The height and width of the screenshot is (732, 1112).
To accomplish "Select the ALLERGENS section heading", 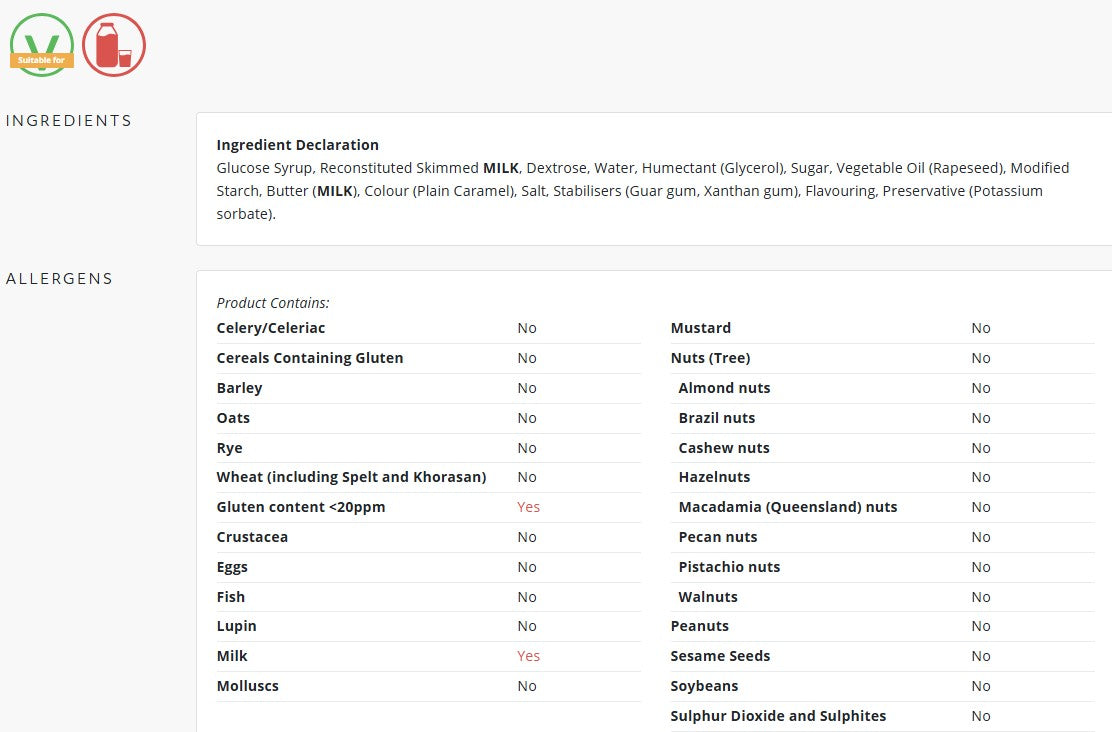I will [60, 279].
